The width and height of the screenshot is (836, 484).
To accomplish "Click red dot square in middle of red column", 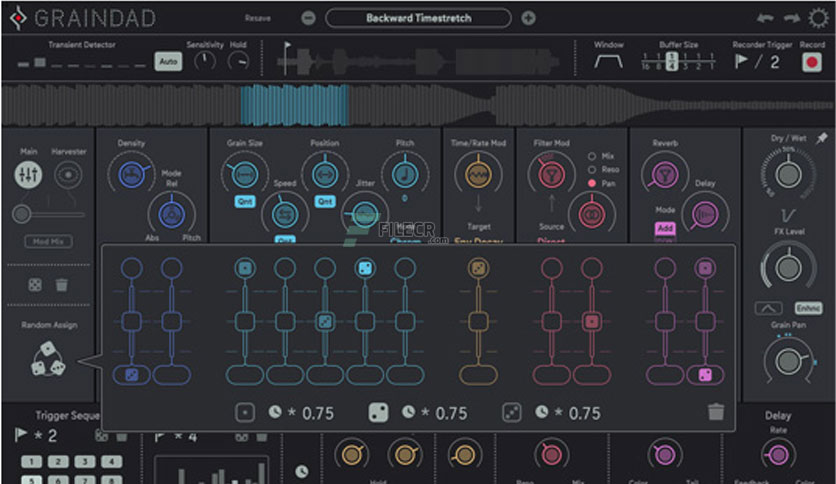I will click(592, 321).
